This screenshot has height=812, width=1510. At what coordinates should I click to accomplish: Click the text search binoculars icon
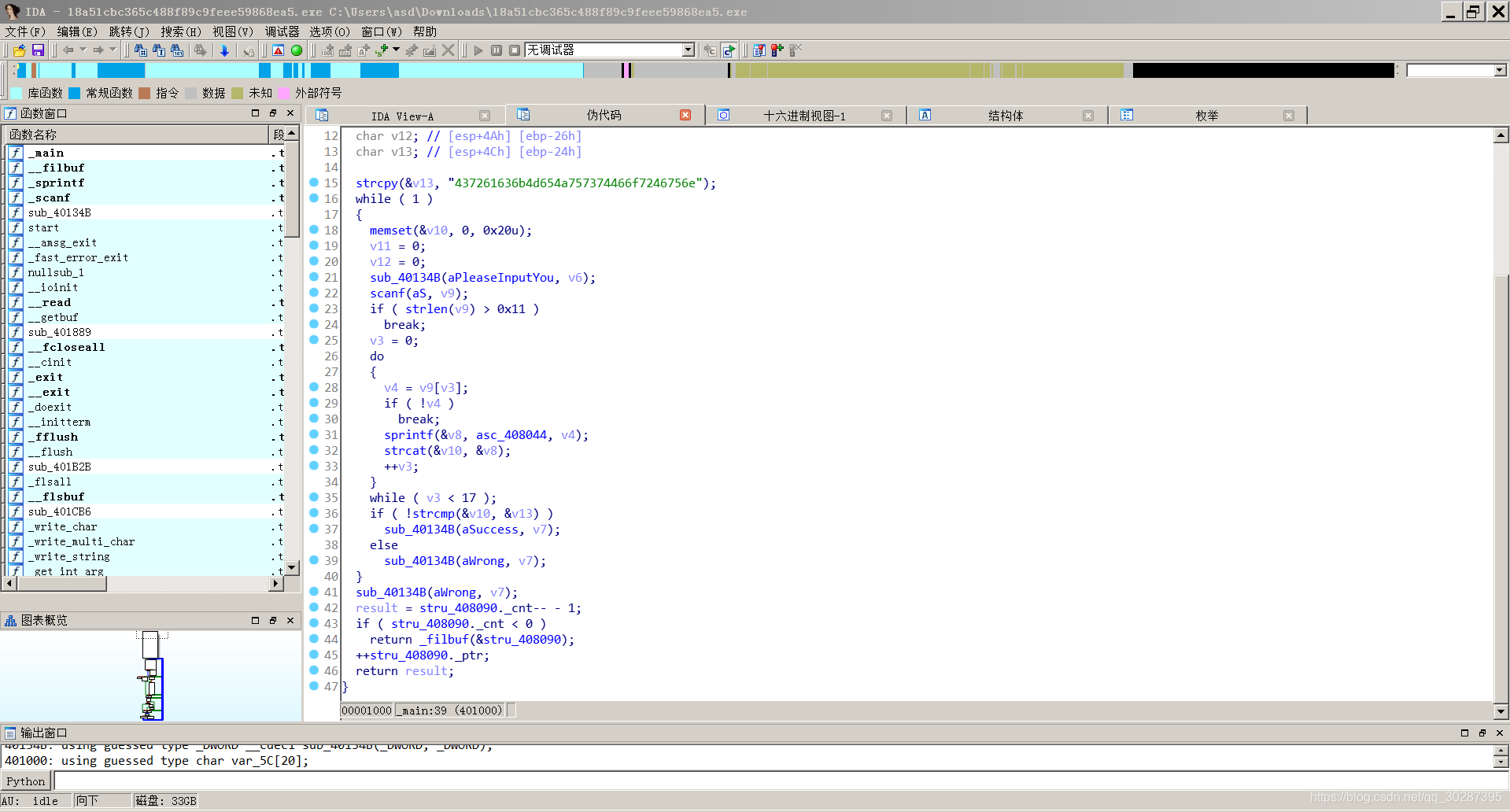[159, 50]
